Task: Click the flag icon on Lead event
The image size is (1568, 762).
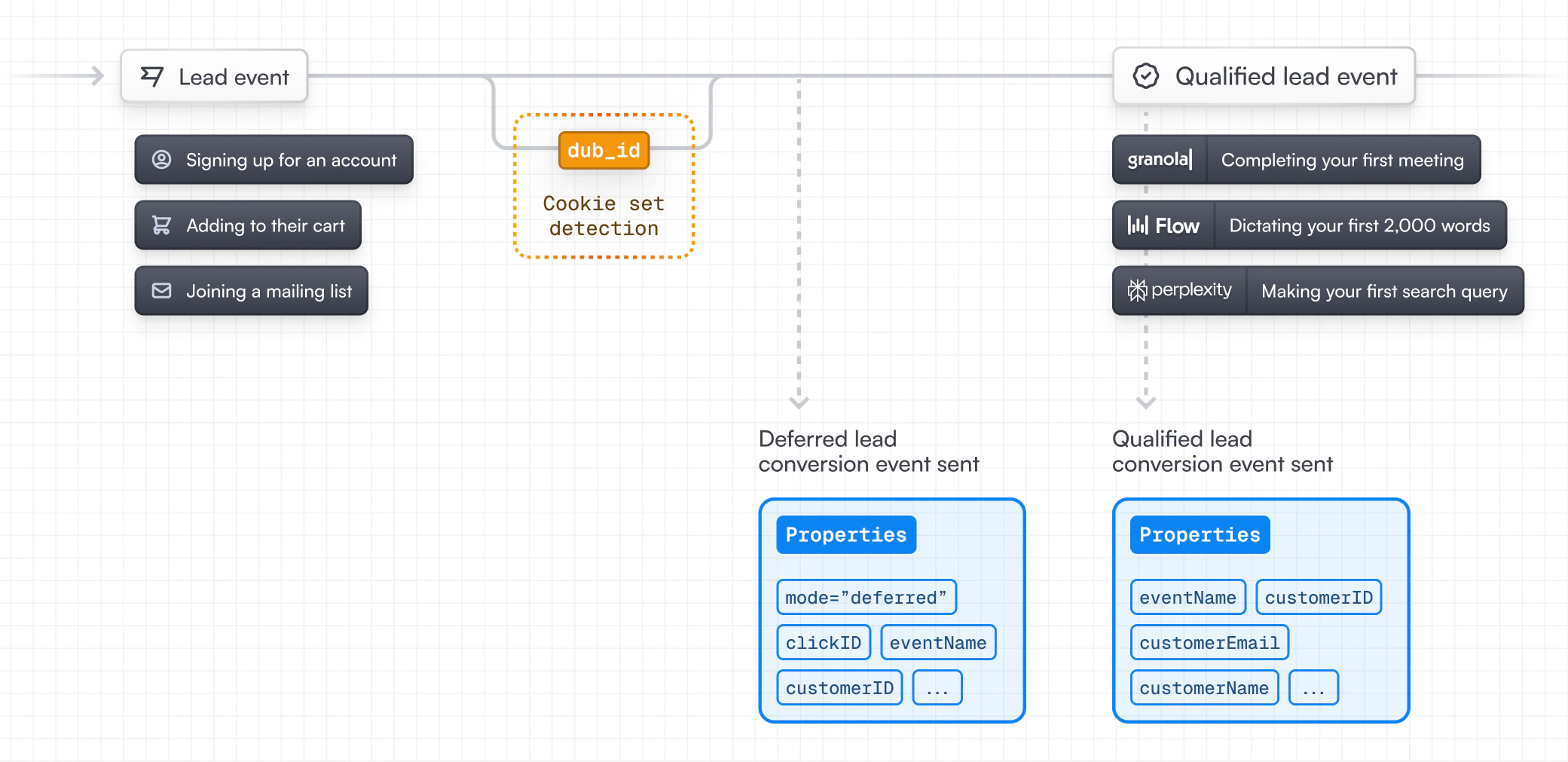Action: (x=151, y=76)
